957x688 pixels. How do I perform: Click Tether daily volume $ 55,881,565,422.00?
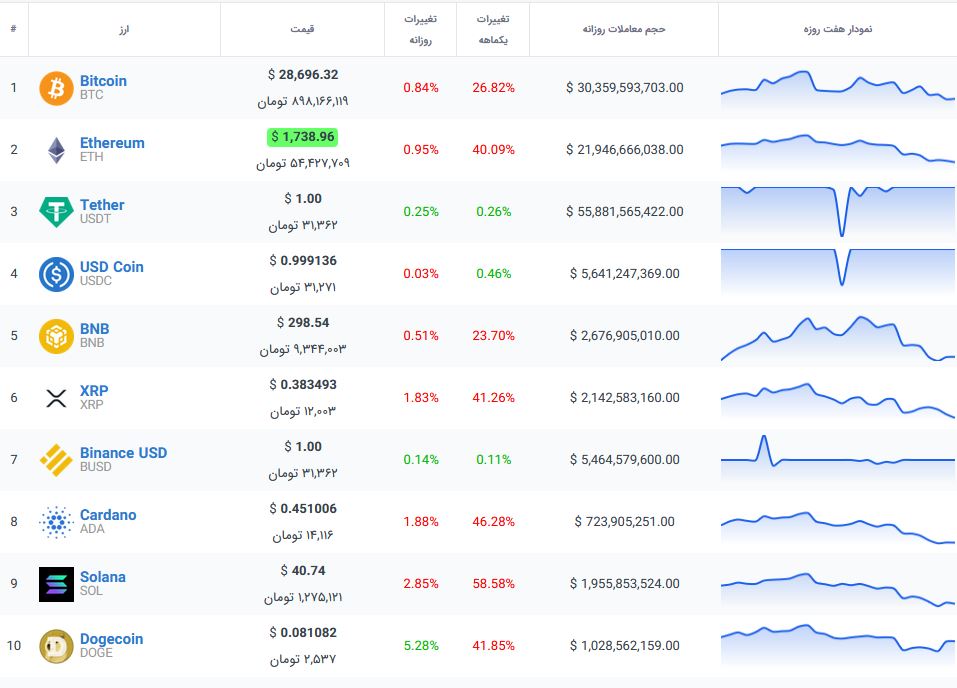pyautogui.click(x=624, y=211)
